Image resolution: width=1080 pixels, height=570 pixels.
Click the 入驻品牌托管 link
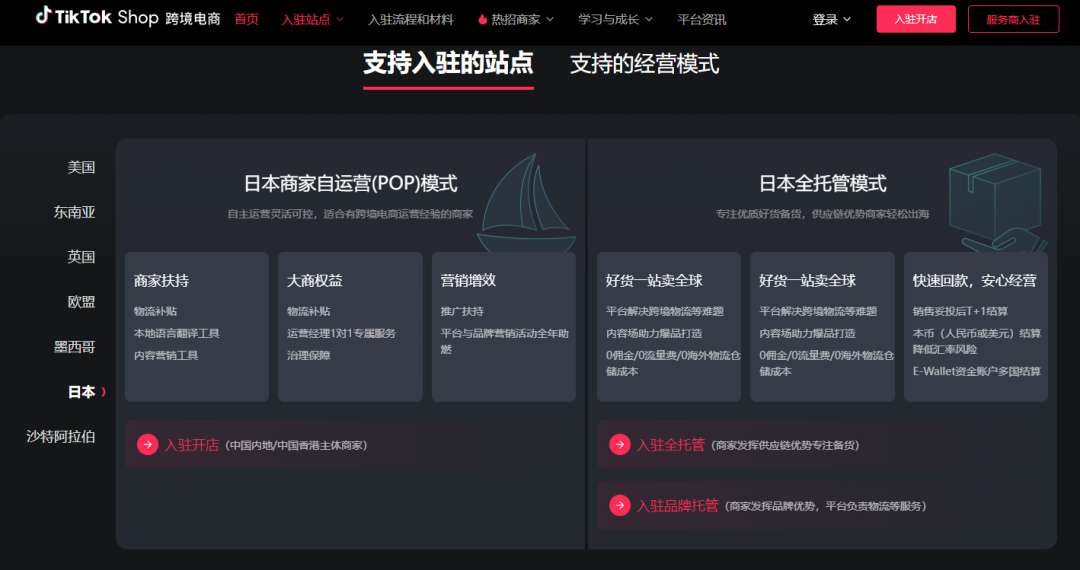click(x=677, y=505)
